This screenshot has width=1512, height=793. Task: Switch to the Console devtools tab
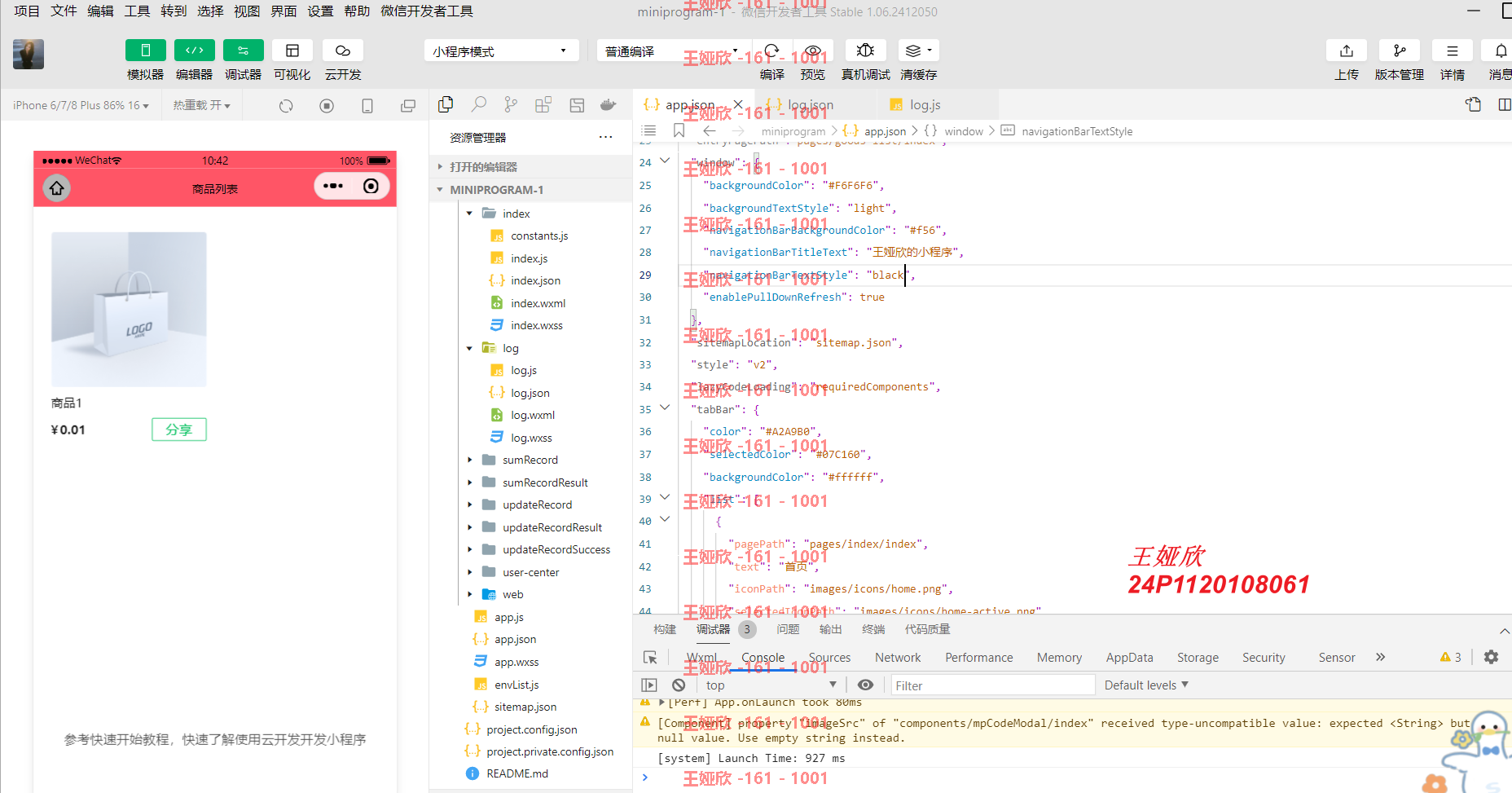(x=763, y=658)
